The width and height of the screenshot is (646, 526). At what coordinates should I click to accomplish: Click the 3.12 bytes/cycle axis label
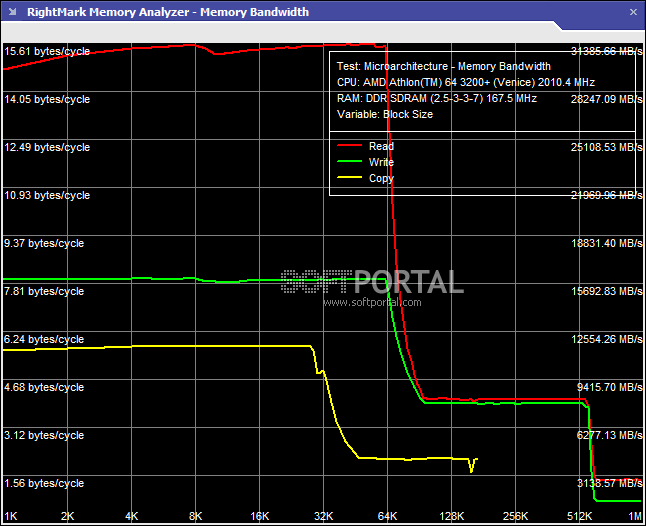click(44, 435)
